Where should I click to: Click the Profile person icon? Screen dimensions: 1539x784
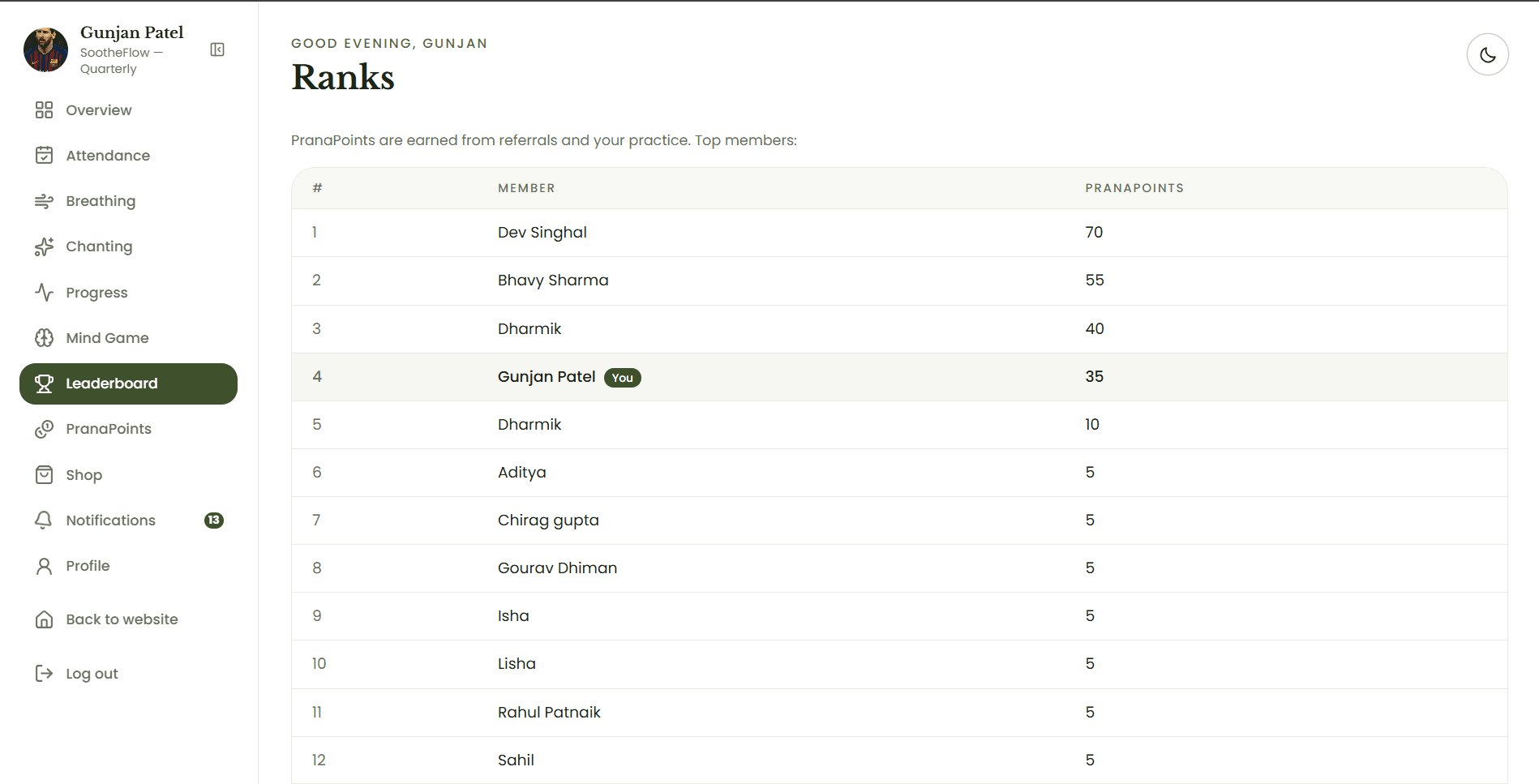[x=44, y=566]
